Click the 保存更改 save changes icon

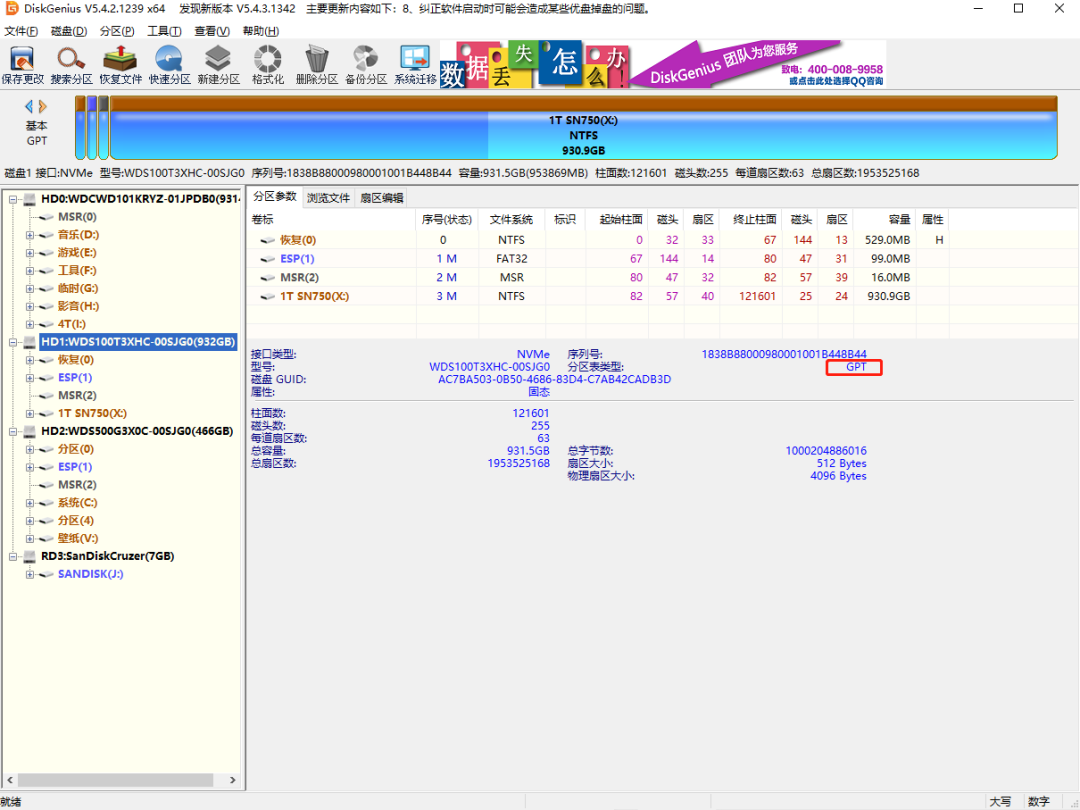(22, 65)
